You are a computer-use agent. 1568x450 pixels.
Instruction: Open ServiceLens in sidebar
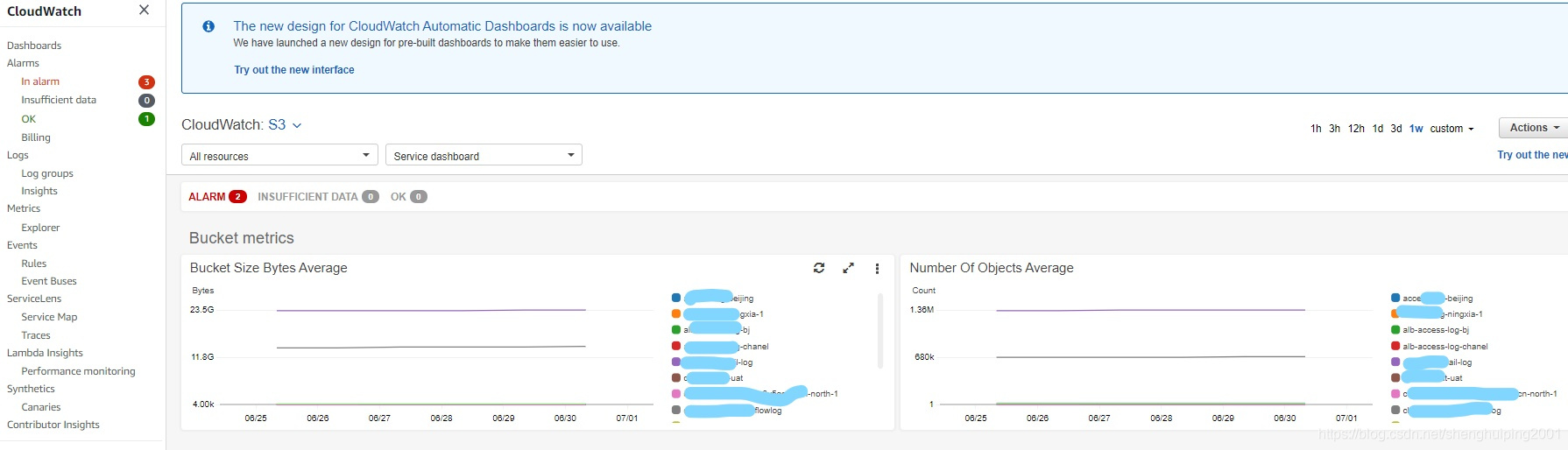coord(34,299)
